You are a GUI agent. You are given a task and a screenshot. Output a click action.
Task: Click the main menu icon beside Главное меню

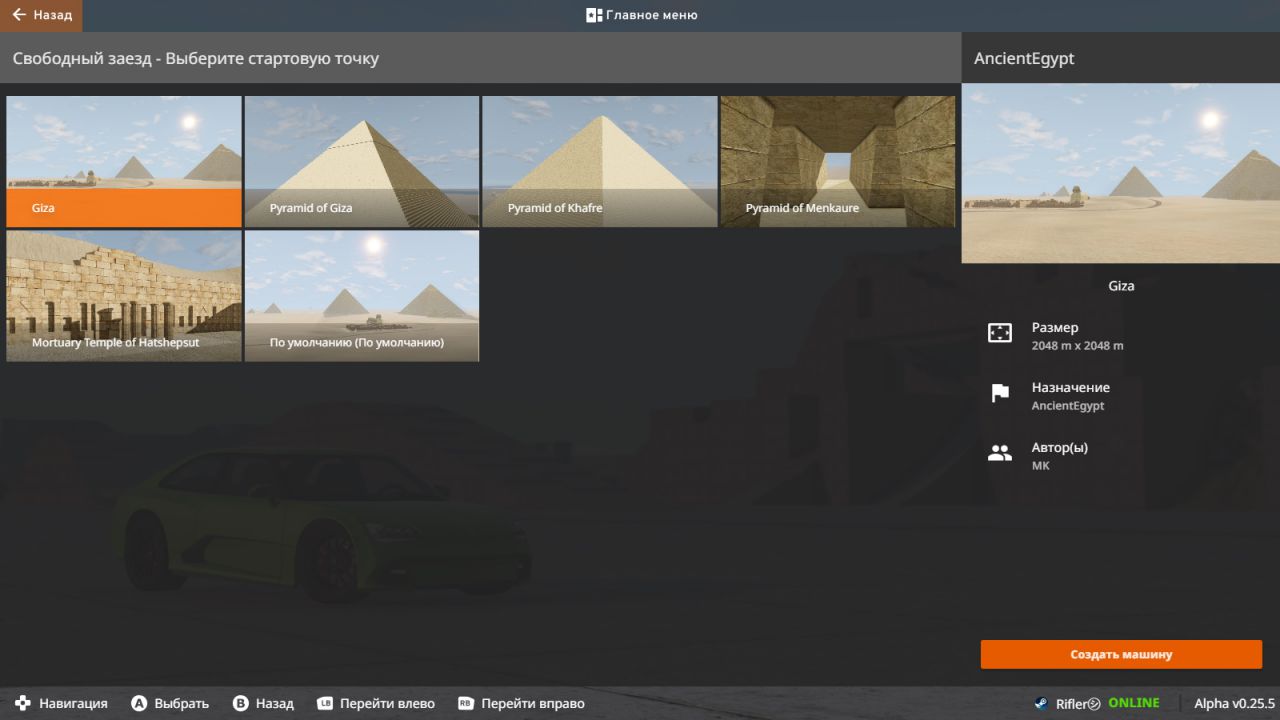coord(594,15)
